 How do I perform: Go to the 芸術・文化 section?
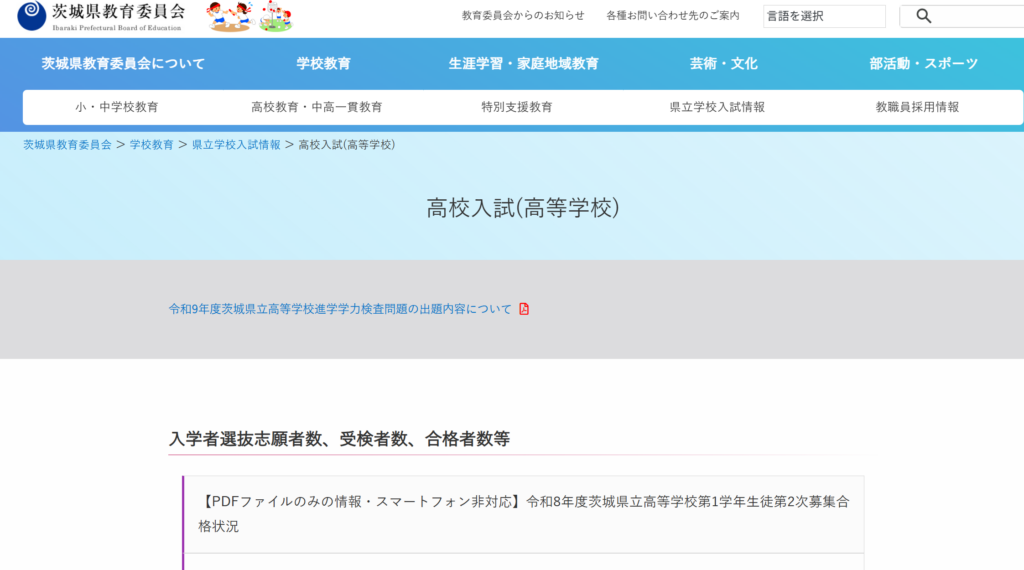click(x=724, y=63)
